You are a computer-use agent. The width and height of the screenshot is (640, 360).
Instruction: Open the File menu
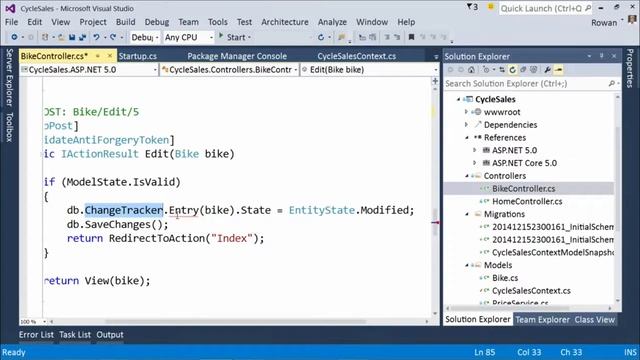click(x=11, y=22)
